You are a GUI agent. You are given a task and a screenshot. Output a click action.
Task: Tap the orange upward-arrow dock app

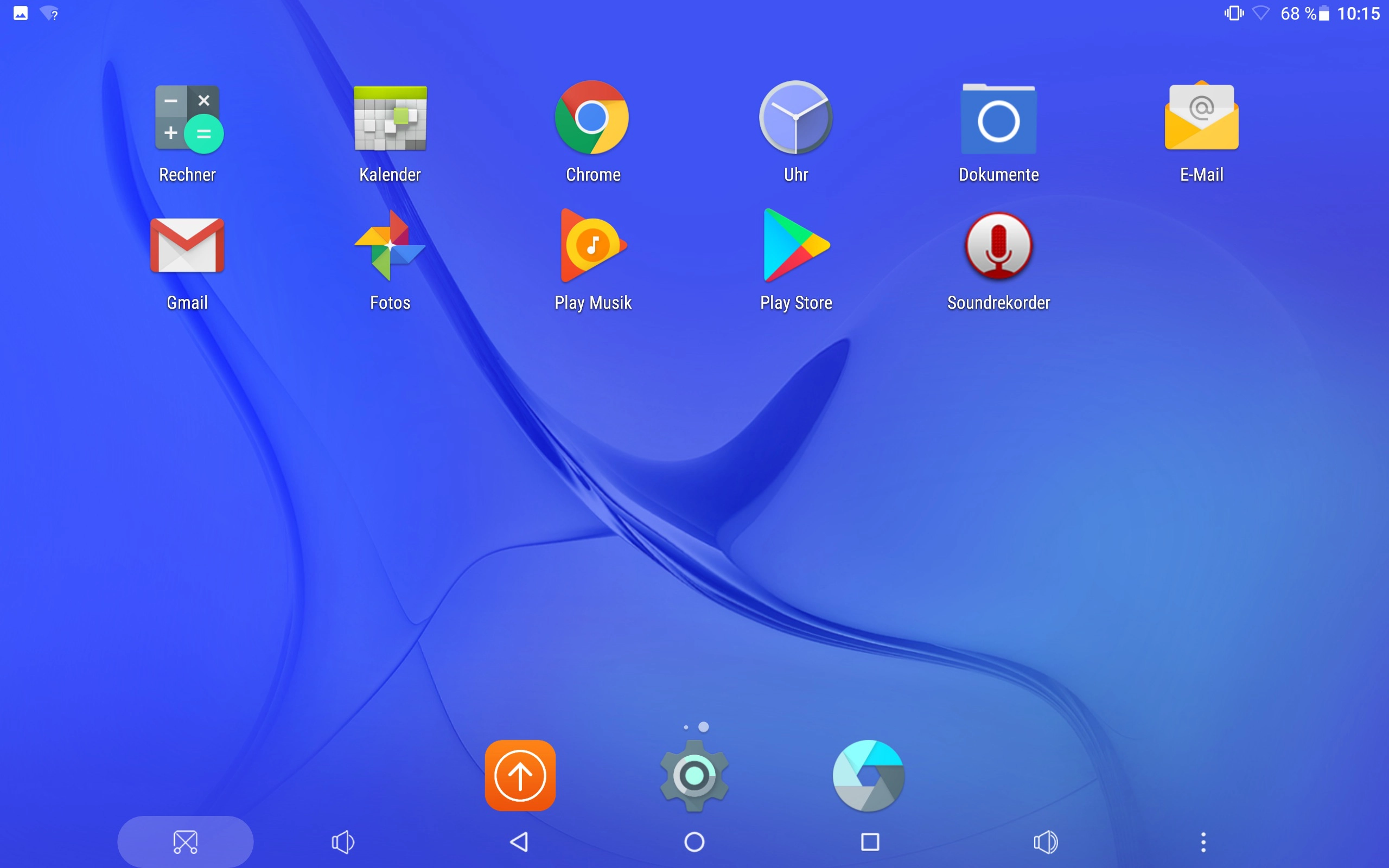coord(520,775)
